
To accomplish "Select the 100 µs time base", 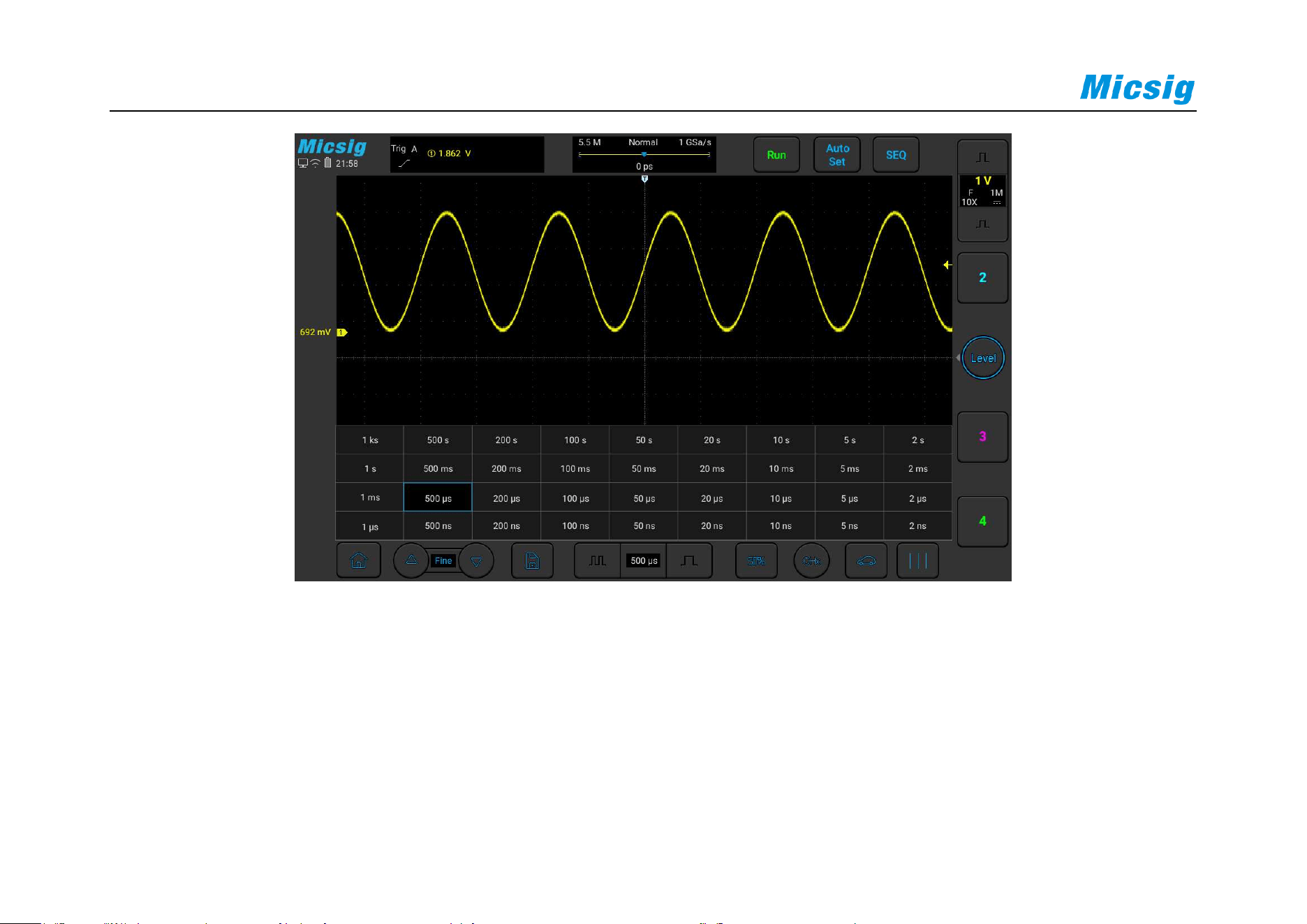I will [x=575, y=498].
